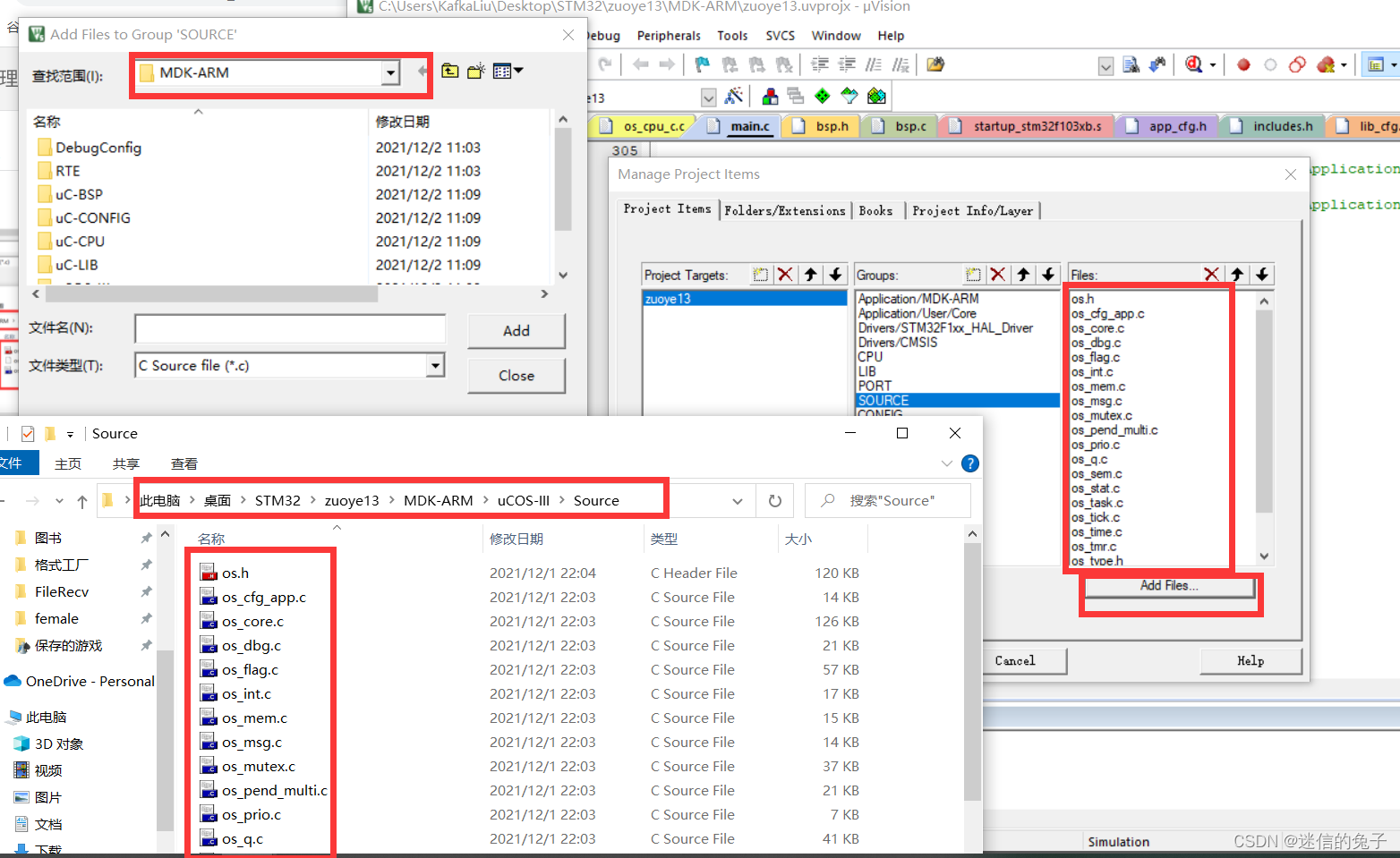Click New Group icon in Groups panel
The image size is (1400, 858).
[x=973, y=275]
